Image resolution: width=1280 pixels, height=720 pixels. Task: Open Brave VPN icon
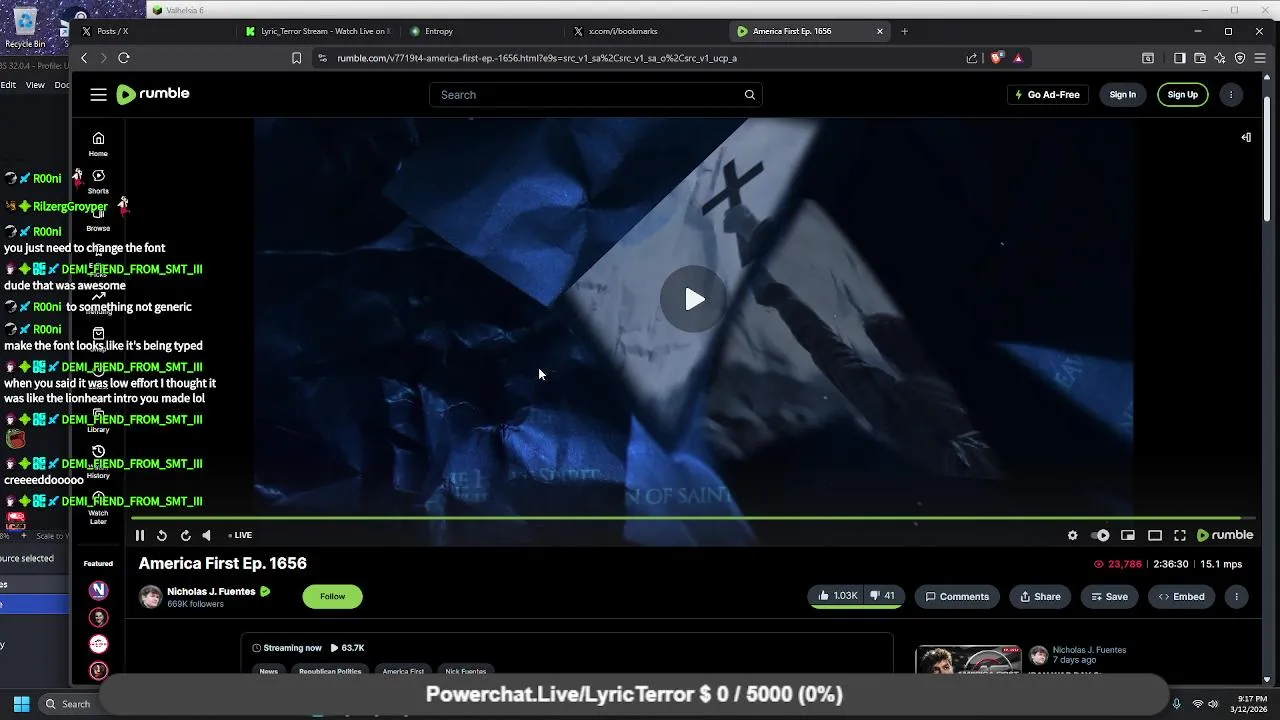(1240, 58)
